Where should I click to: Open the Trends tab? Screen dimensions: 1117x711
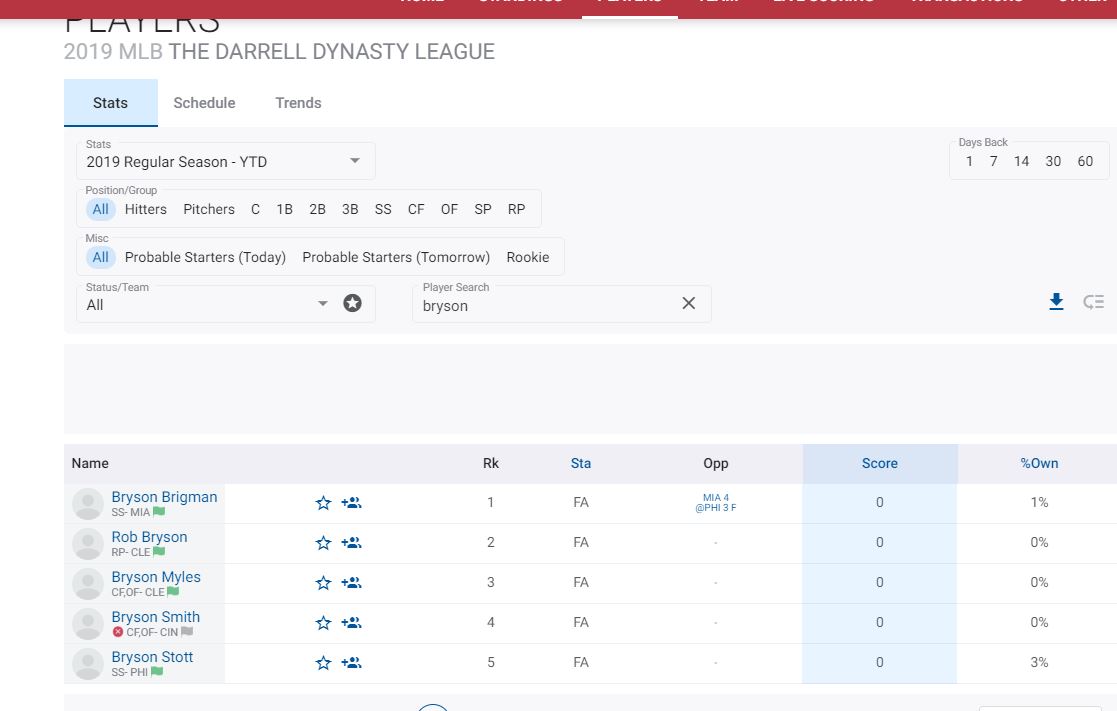click(x=298, y=103)
